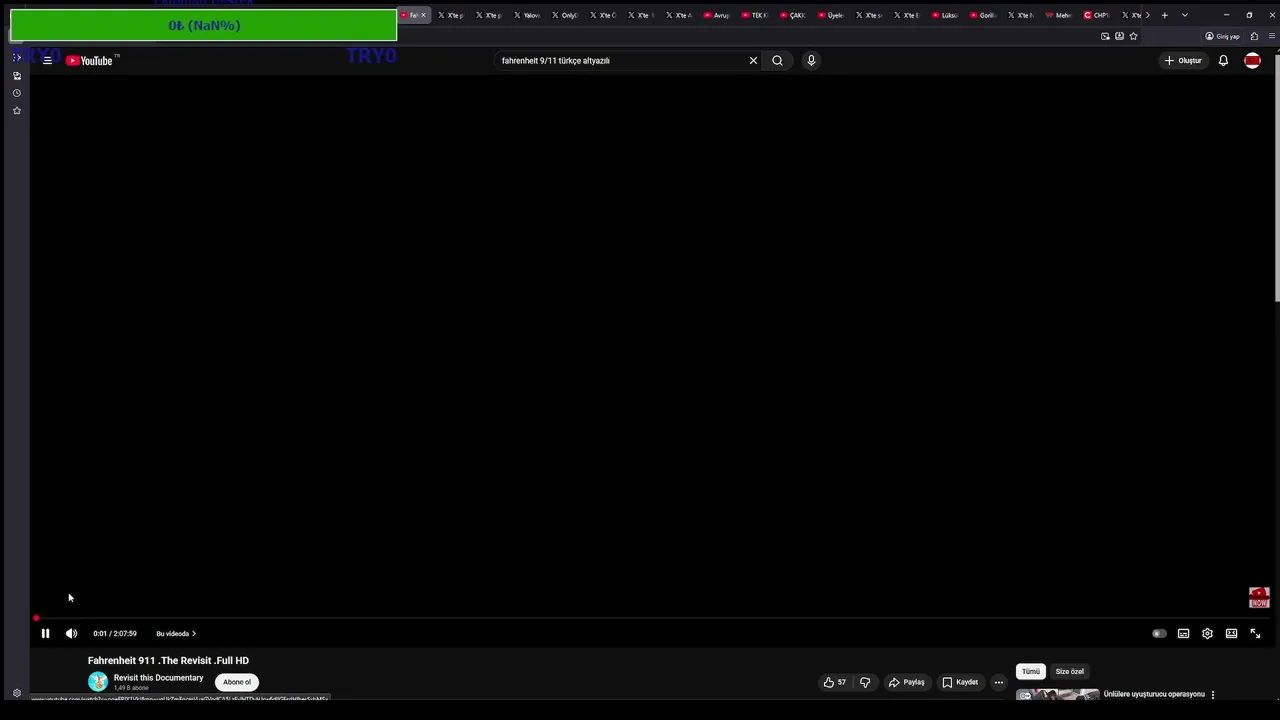Like the video

(835, 682)
